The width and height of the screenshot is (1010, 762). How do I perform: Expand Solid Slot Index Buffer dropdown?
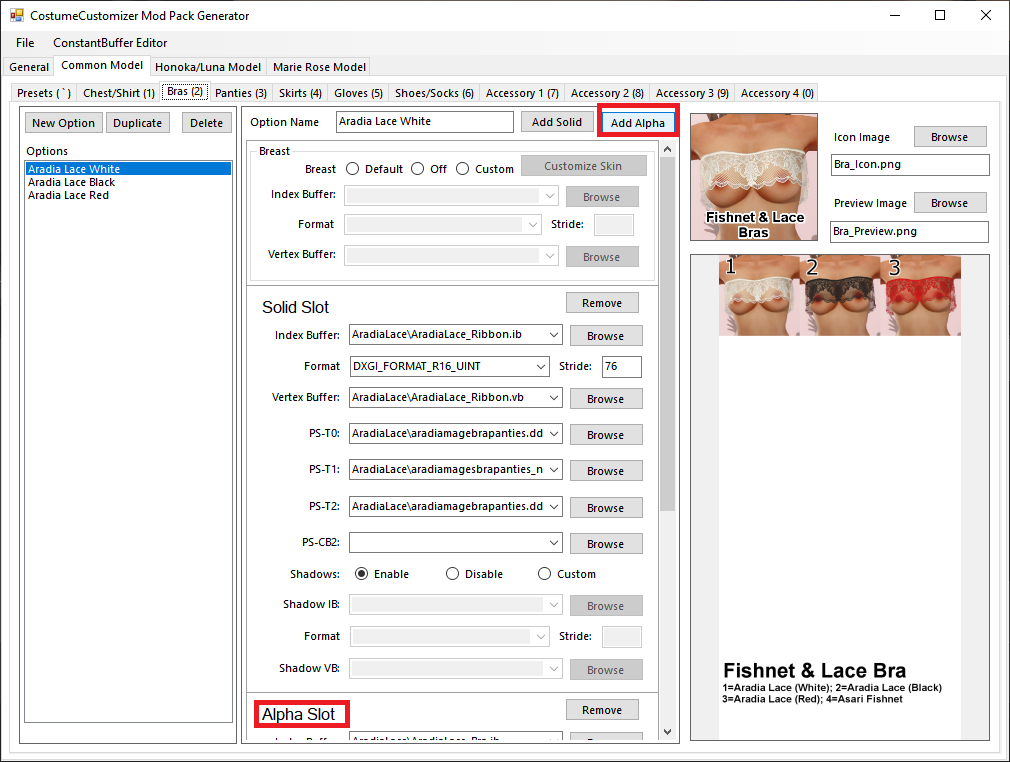[554, 335]
